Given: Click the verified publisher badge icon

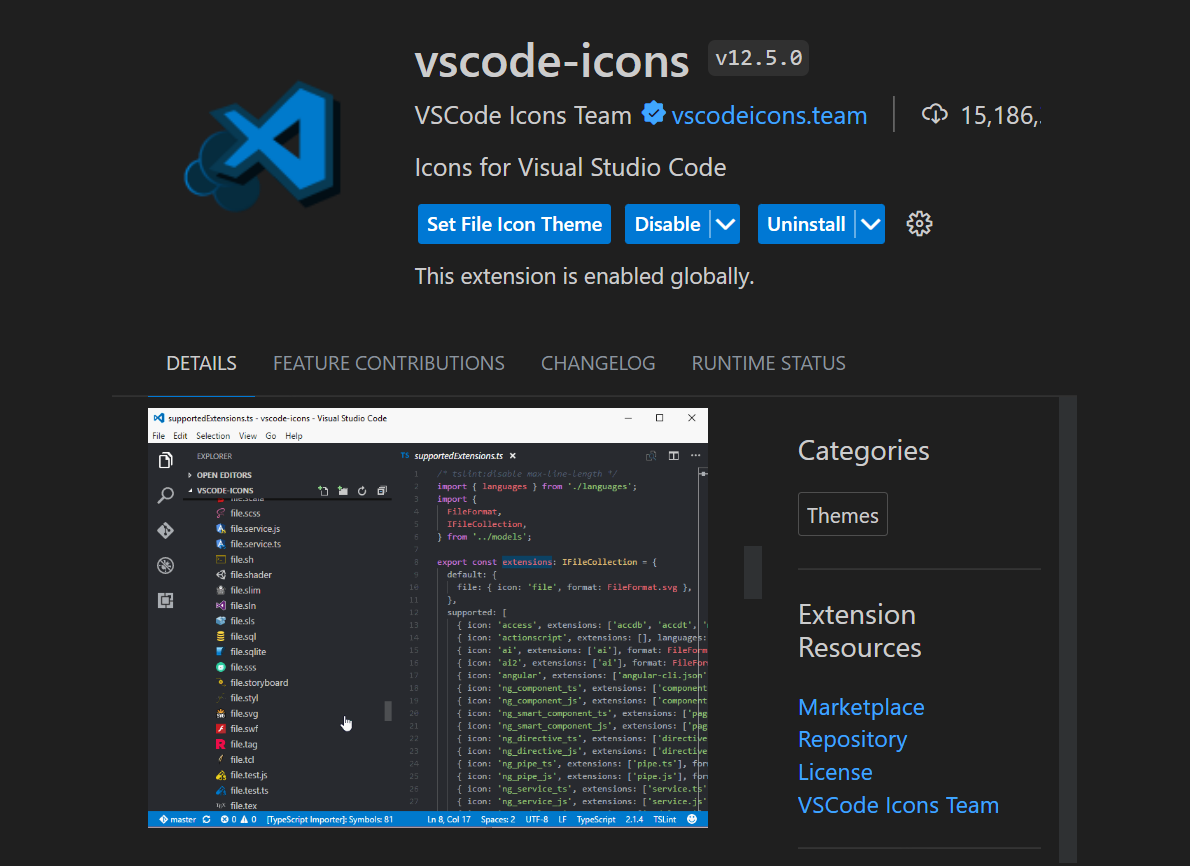Looking at the screenshot, I should point(653,114).
